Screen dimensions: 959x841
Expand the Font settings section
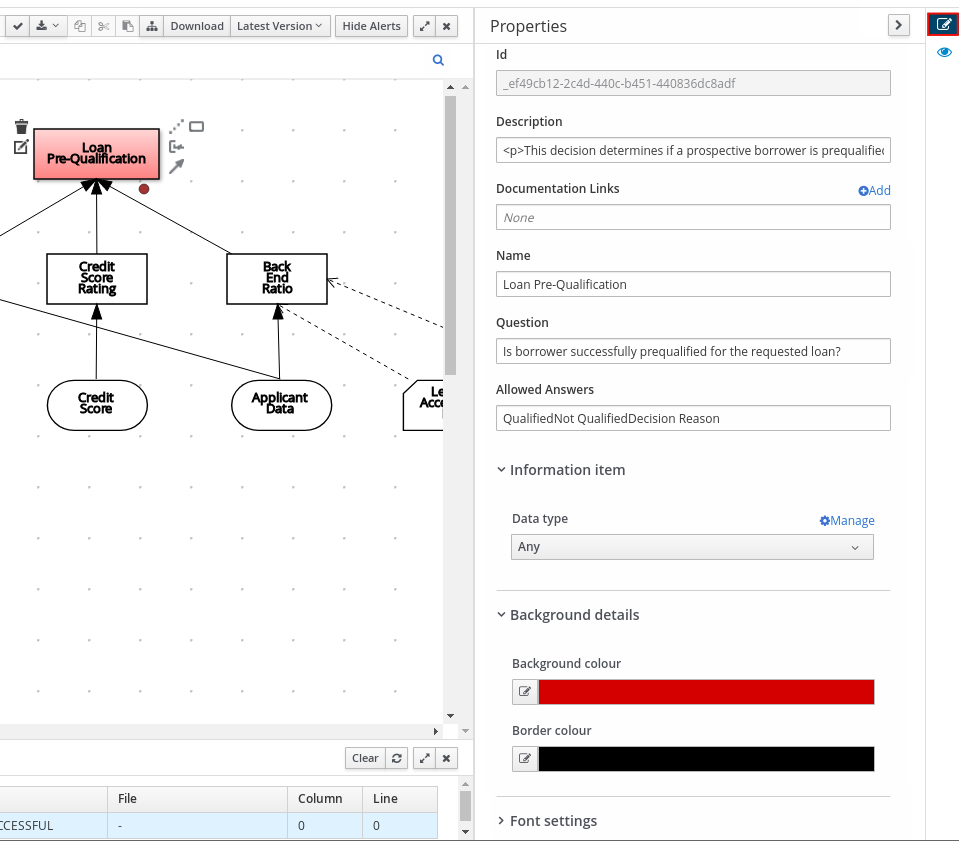coord(553,821)
